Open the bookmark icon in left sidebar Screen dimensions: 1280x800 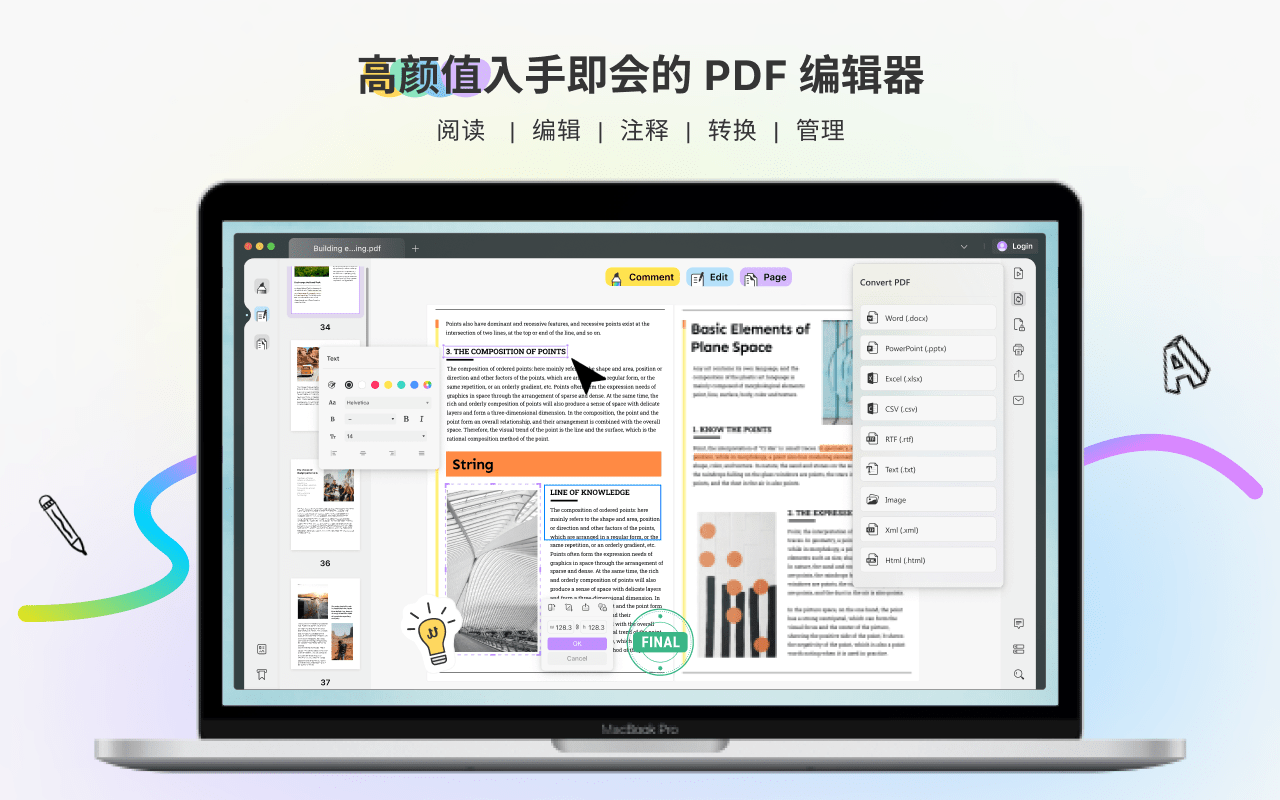pos(262,674)
